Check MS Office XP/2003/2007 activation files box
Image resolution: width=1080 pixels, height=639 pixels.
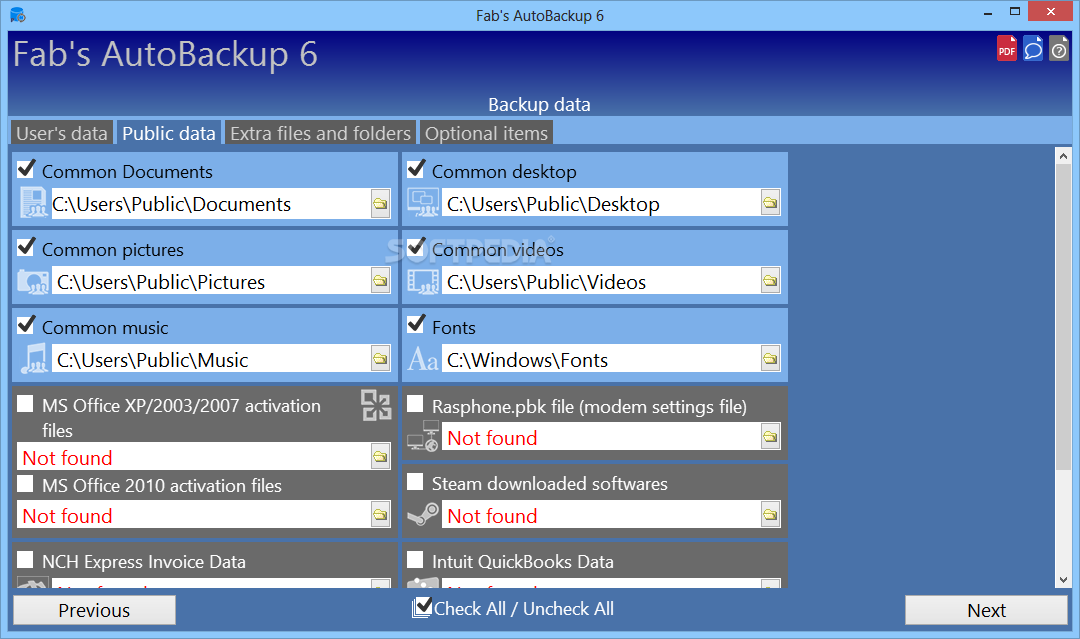click(x=25, y=404)
